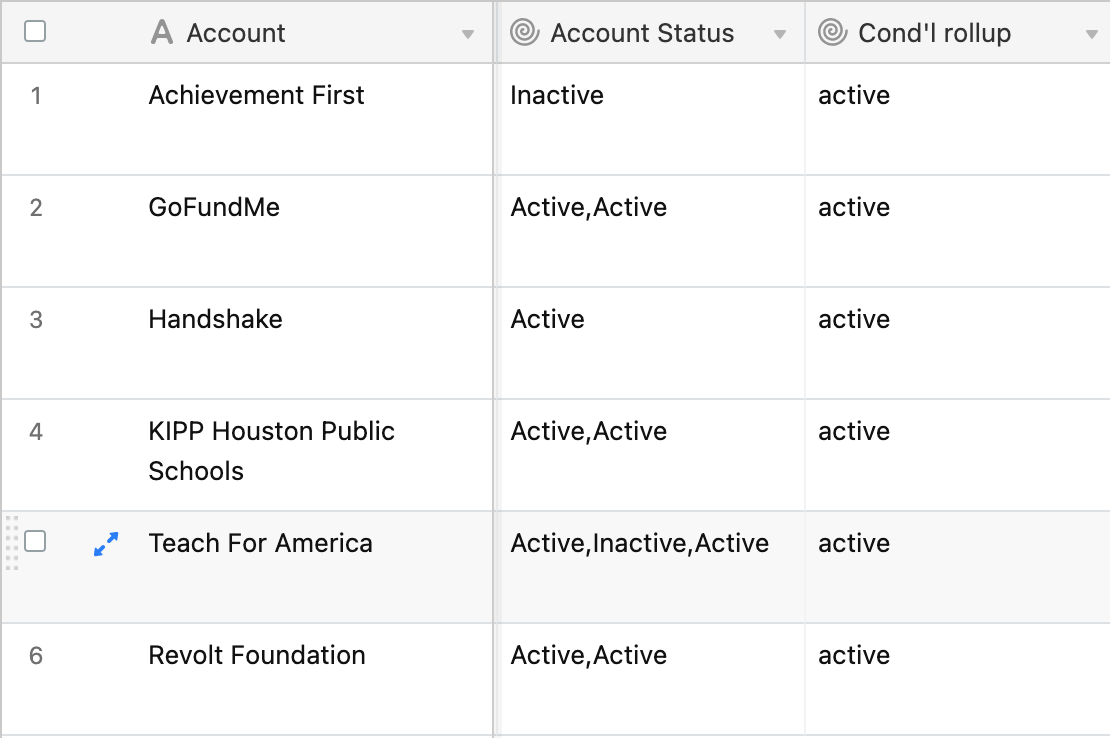Screen dimensions: 1110x738
Task: Click the rollup spiral icon beside Cond'l rollup
Action: [832, 33]
